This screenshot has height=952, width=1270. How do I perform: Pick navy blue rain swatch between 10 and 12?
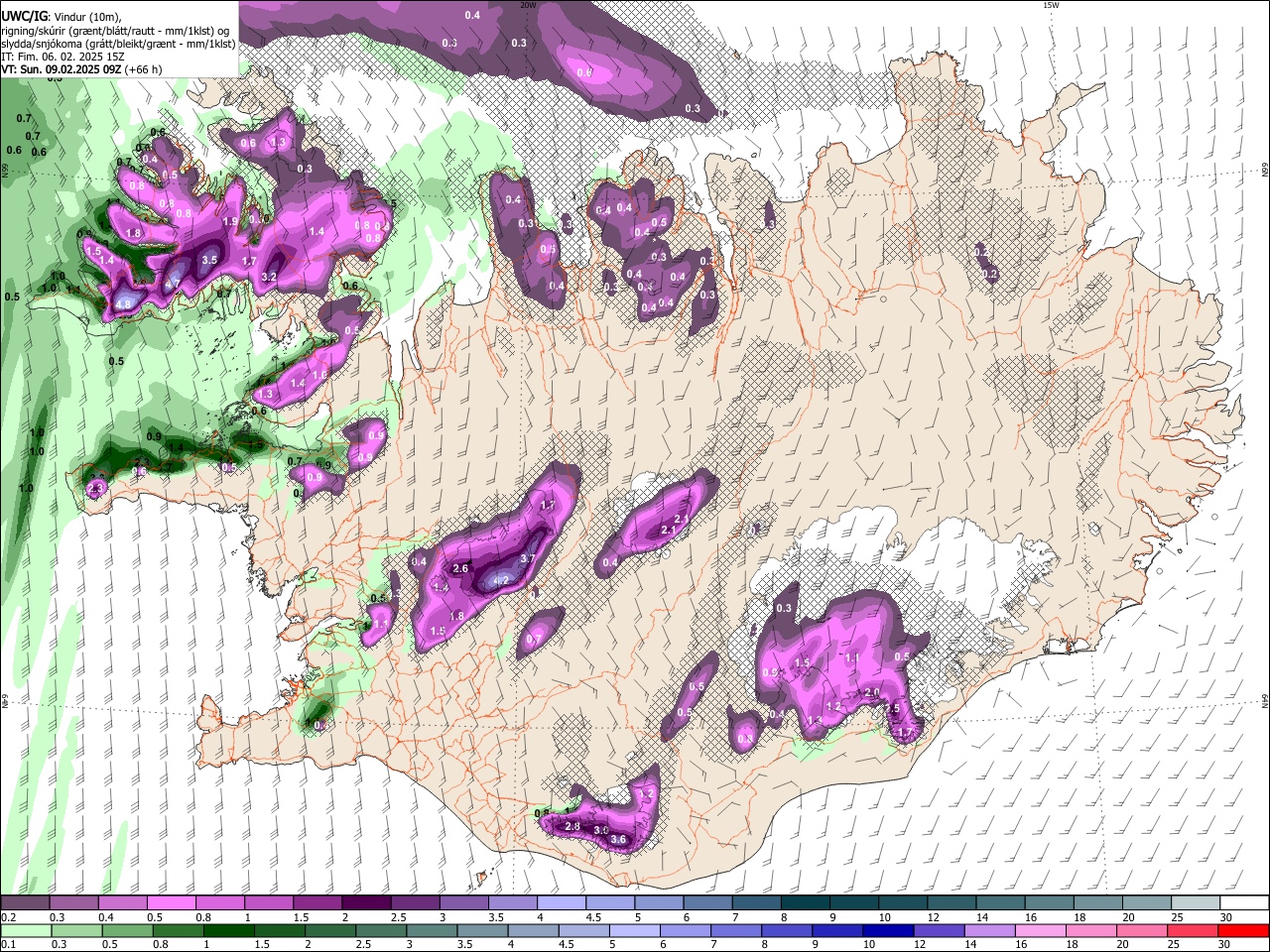click(x=886, y=930)
